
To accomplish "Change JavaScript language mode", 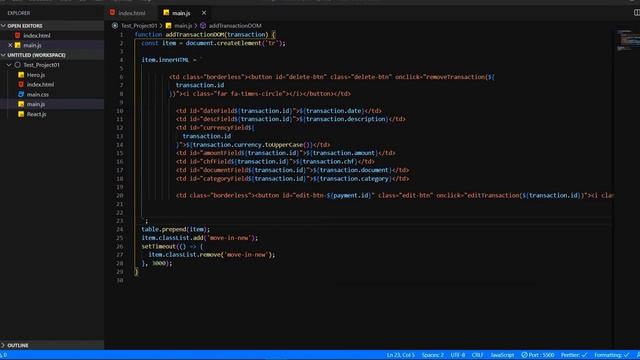I will coord(502,355).
